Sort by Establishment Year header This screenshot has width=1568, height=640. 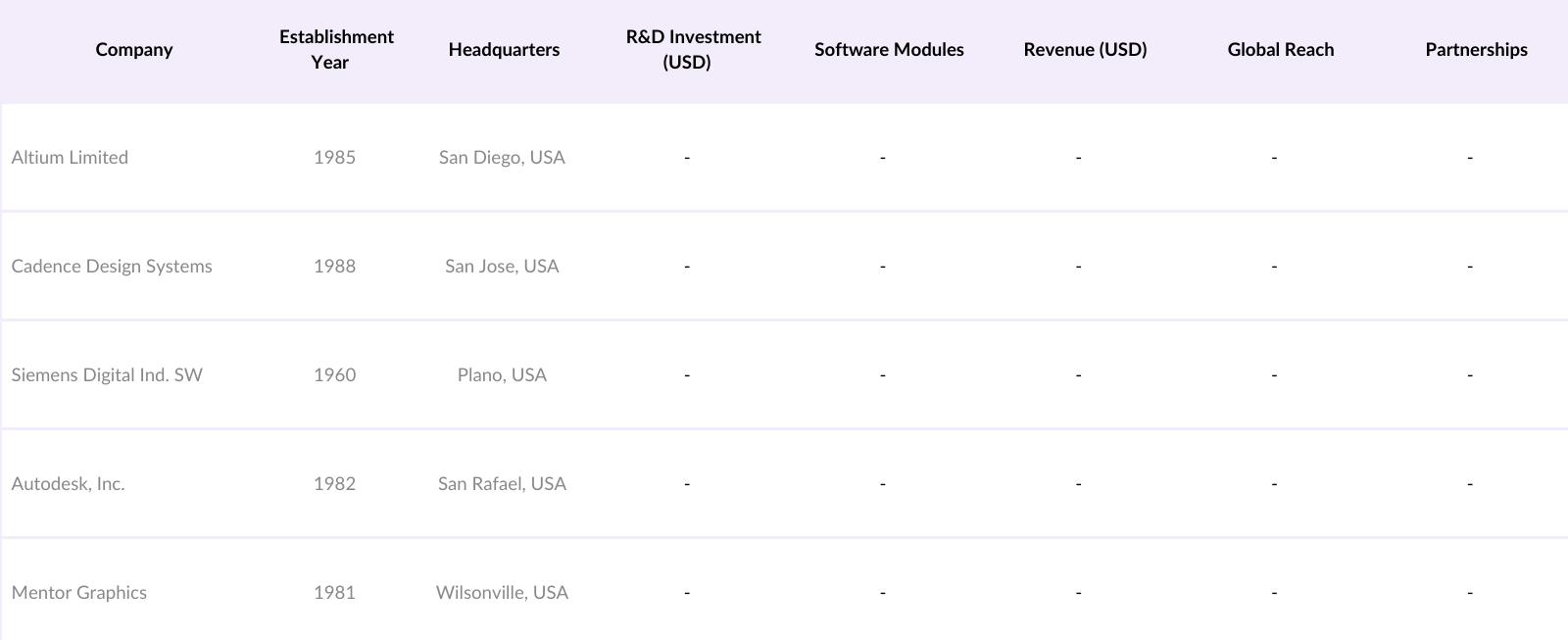(335, 50)
